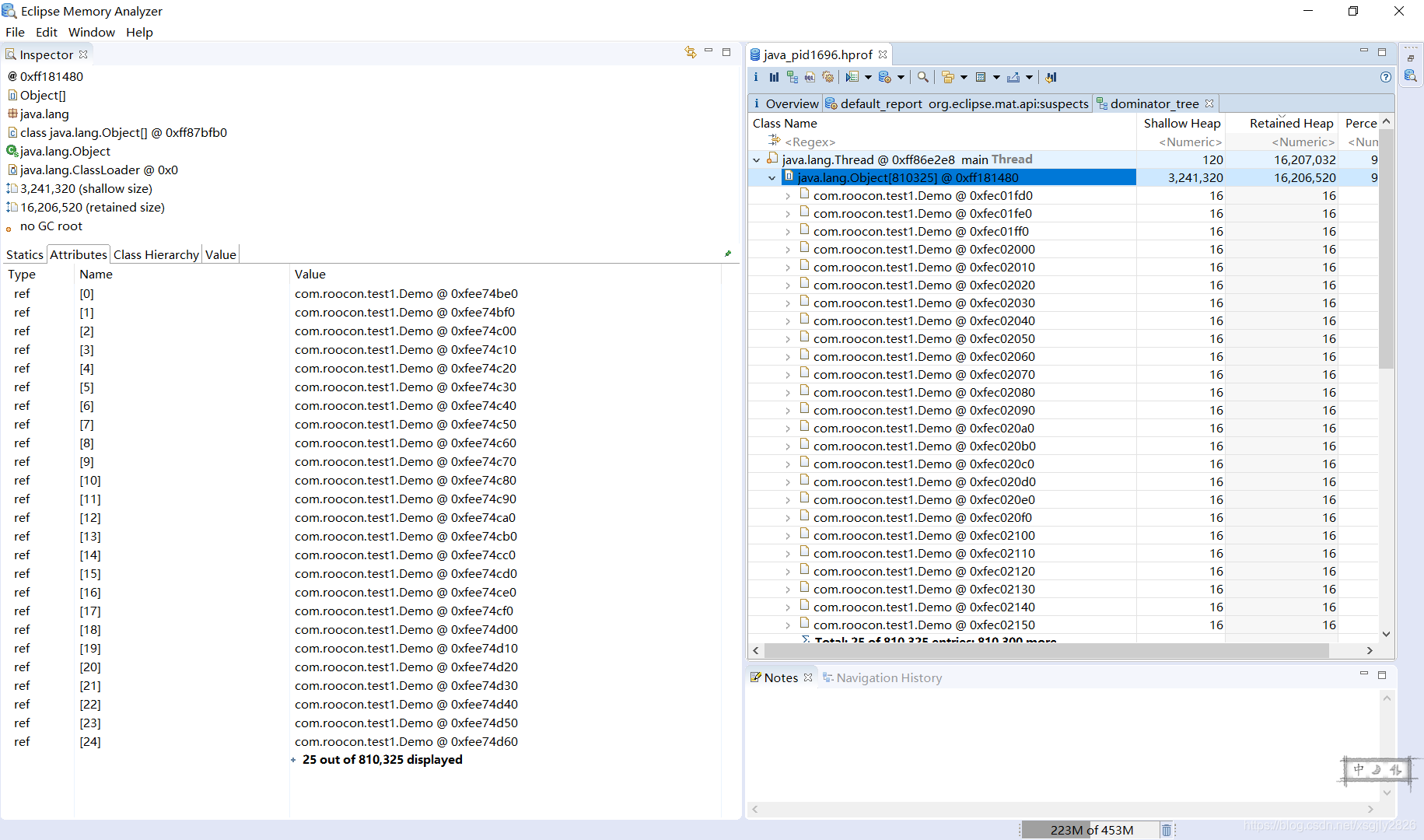Click the pin icon in Inspector attributes
Viewport: 1424px width, 840px height.
[x=728, y=254]
